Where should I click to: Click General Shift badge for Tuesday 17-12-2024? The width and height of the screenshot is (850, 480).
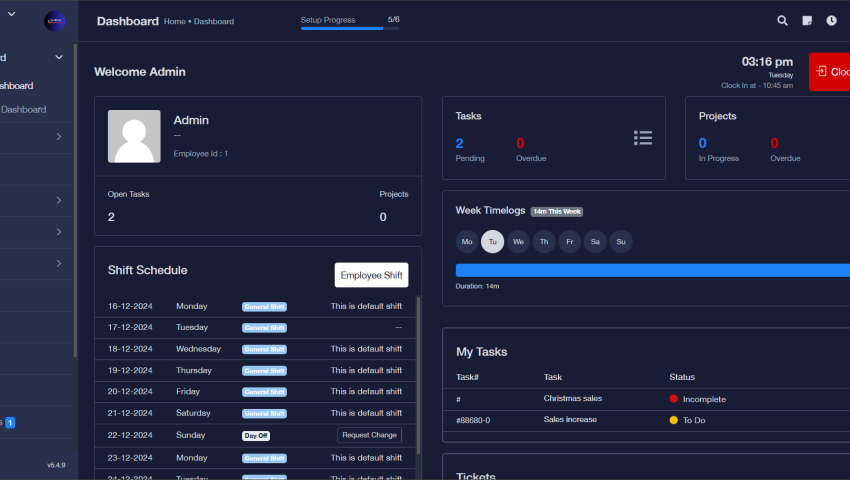(265, 328)
